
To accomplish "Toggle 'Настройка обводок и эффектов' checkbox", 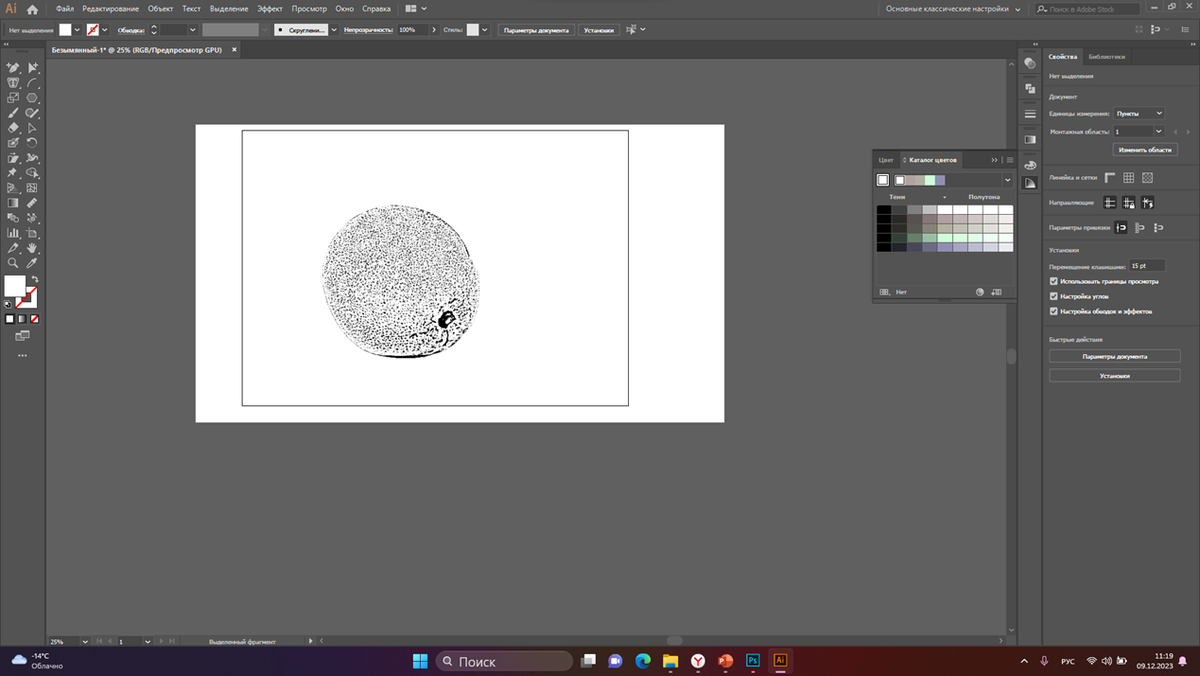I will click(1054, 311).
